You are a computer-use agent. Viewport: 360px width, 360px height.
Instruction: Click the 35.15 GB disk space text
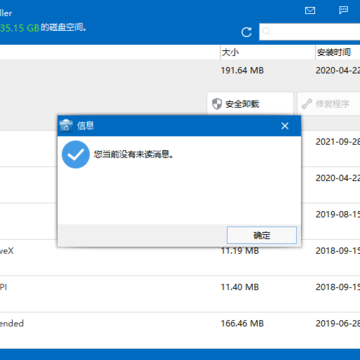[20, 28]
